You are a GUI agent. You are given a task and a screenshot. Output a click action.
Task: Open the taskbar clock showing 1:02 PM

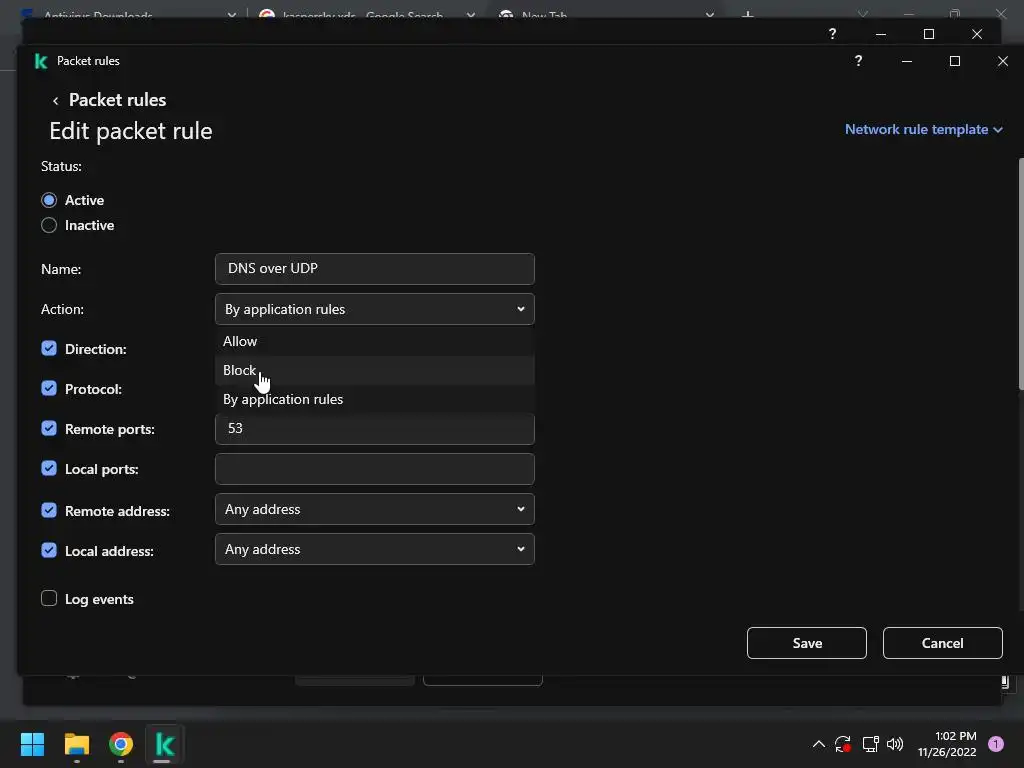point(947,744)
